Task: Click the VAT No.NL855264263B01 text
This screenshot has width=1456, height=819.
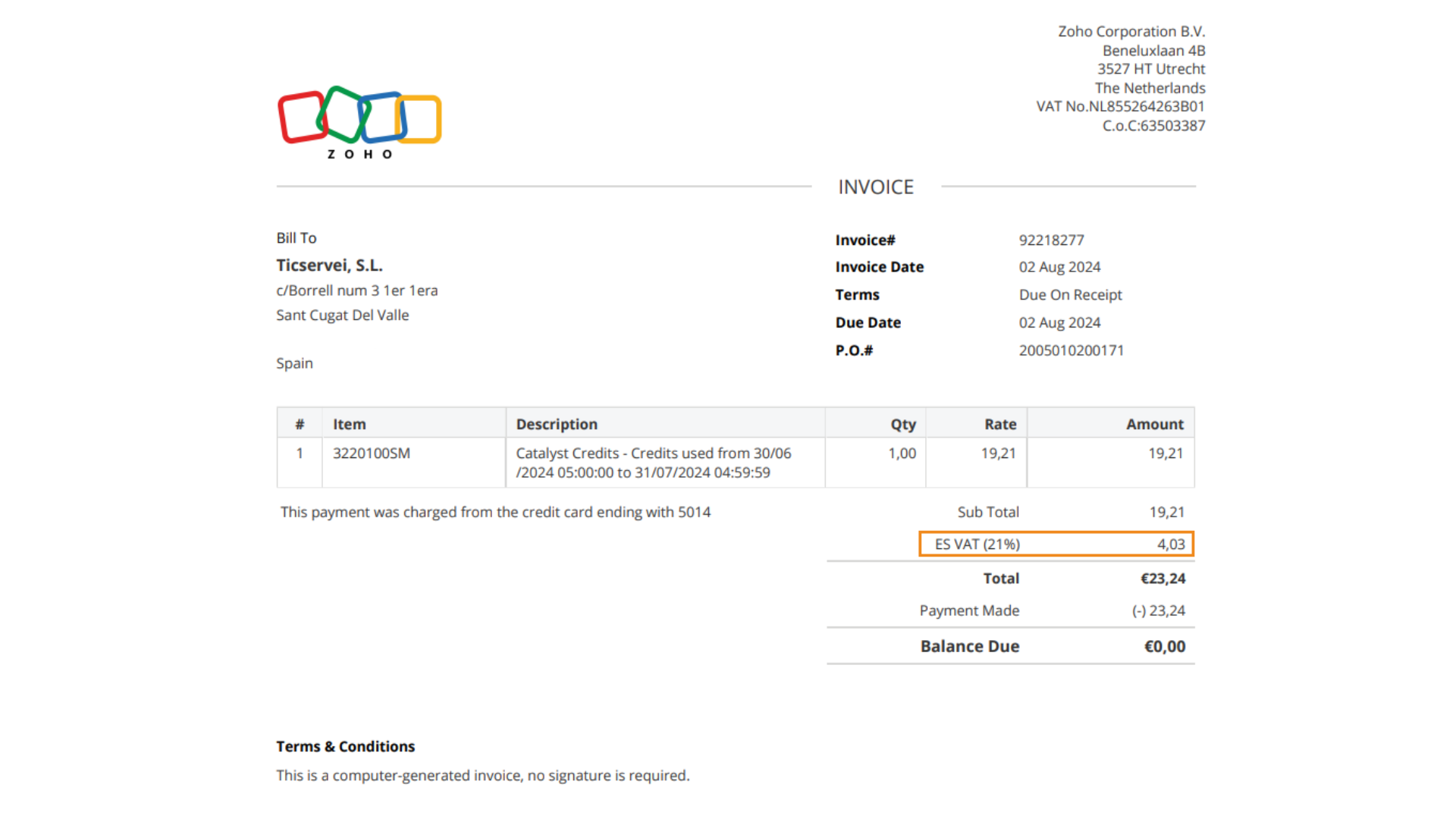Action: coord(1120,107)
